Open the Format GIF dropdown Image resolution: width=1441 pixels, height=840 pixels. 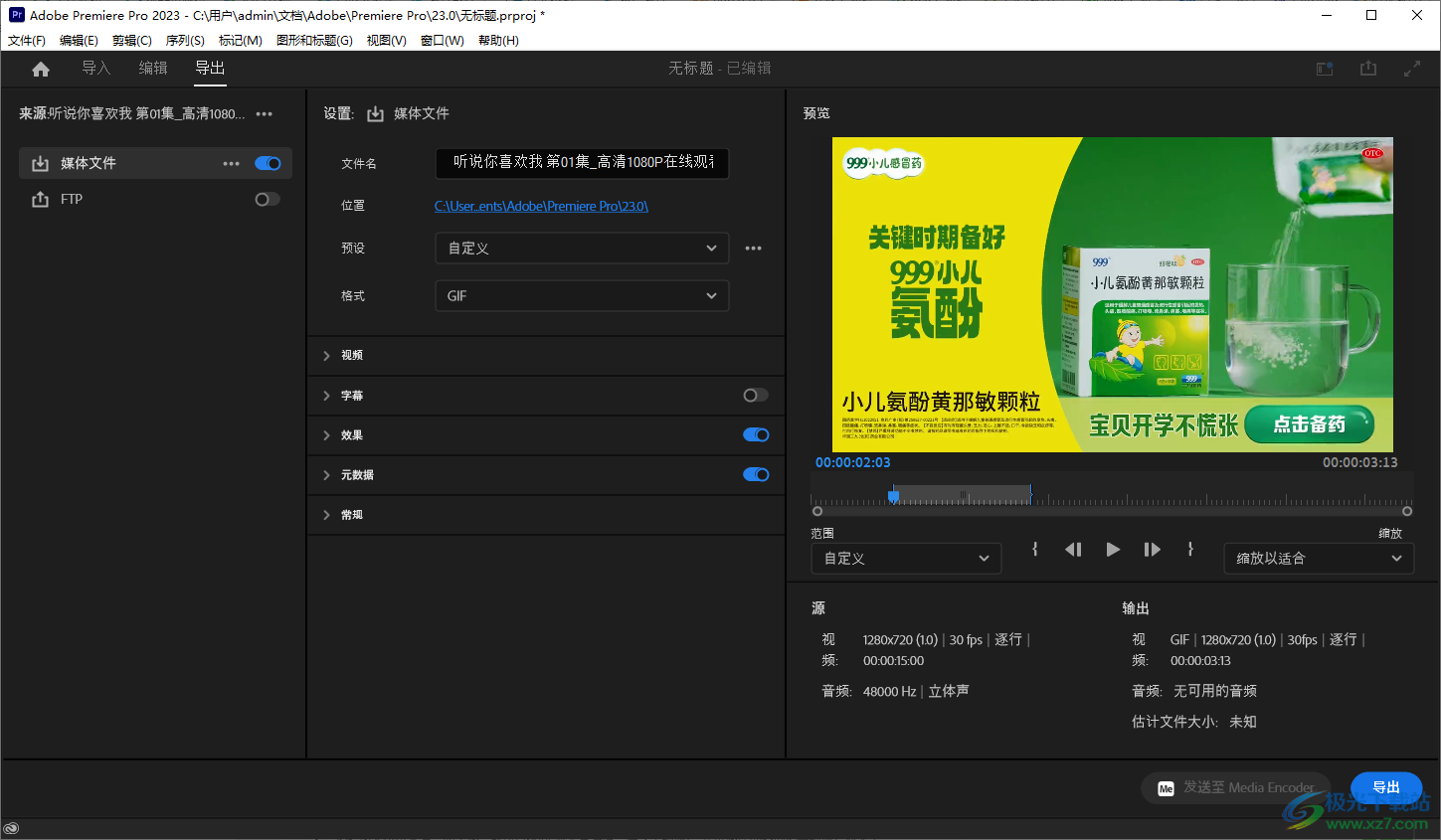tap(582, 296)
